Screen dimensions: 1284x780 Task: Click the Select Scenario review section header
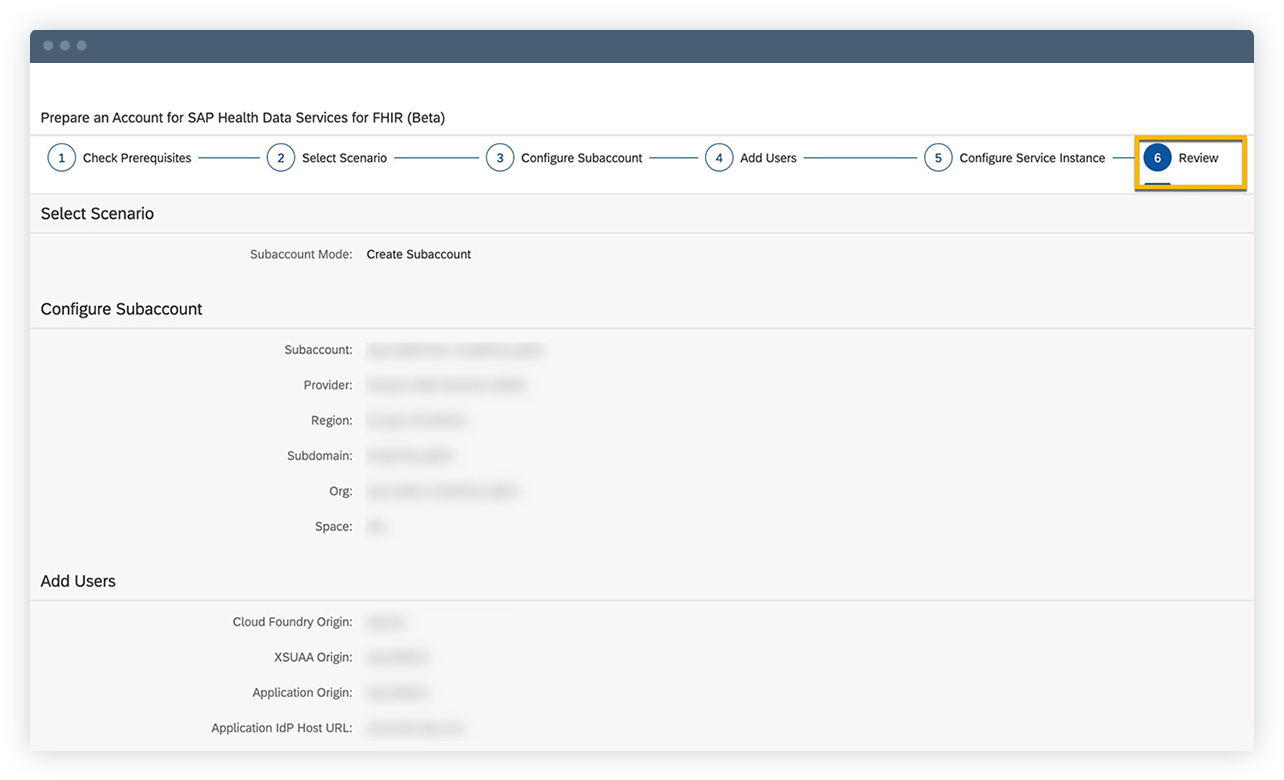pyautogui.click(x=97, y=213)
